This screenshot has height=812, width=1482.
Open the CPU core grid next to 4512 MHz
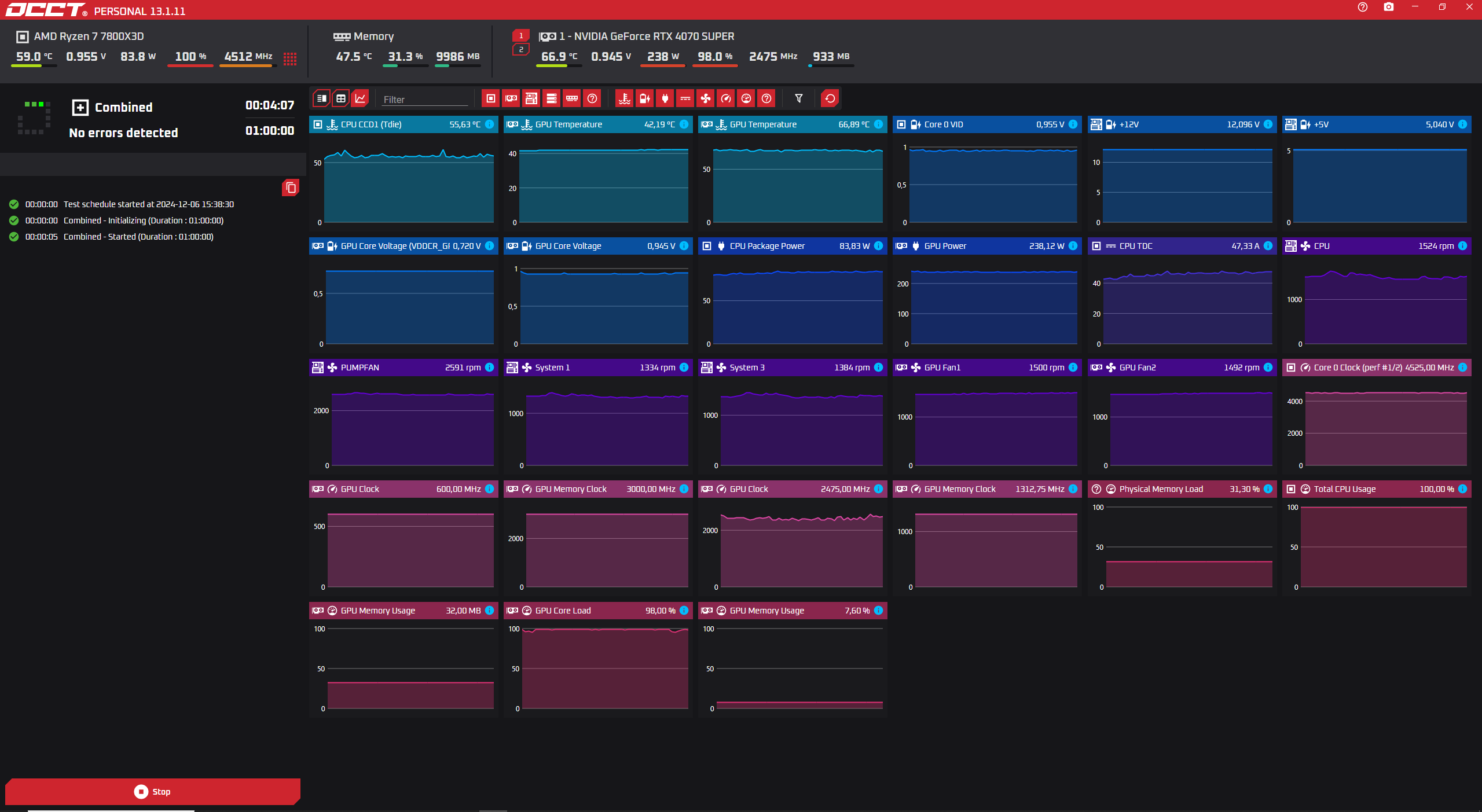click(290, 58)
